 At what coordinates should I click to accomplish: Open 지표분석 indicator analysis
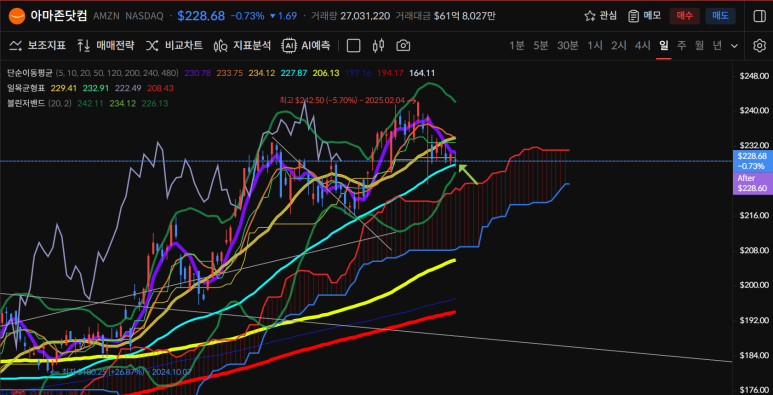coord(242,46)
